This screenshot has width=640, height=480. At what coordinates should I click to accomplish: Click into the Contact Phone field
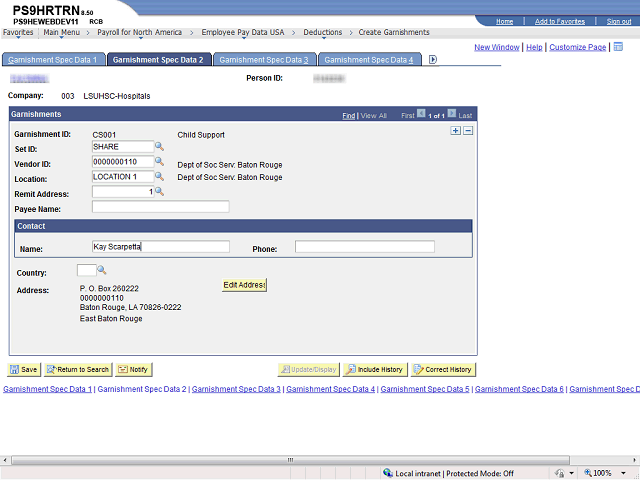[x=364, y=247]
